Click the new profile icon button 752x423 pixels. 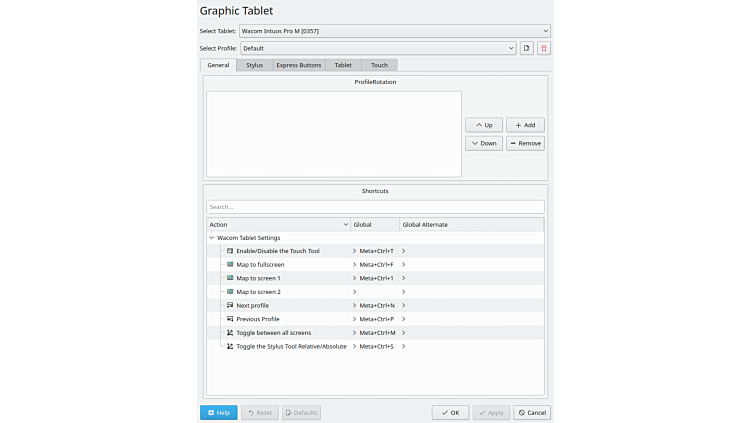click(527, 48)
